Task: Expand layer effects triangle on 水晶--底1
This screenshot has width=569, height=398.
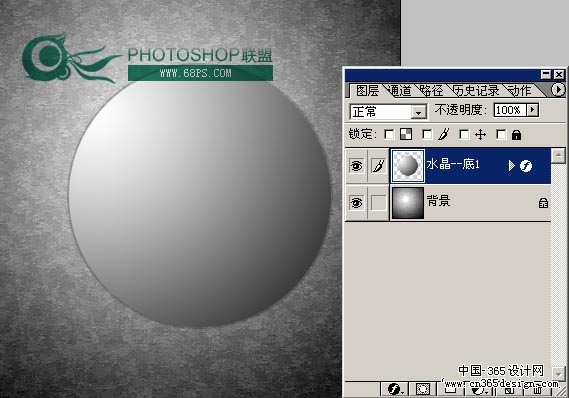Action: point(512,166)
